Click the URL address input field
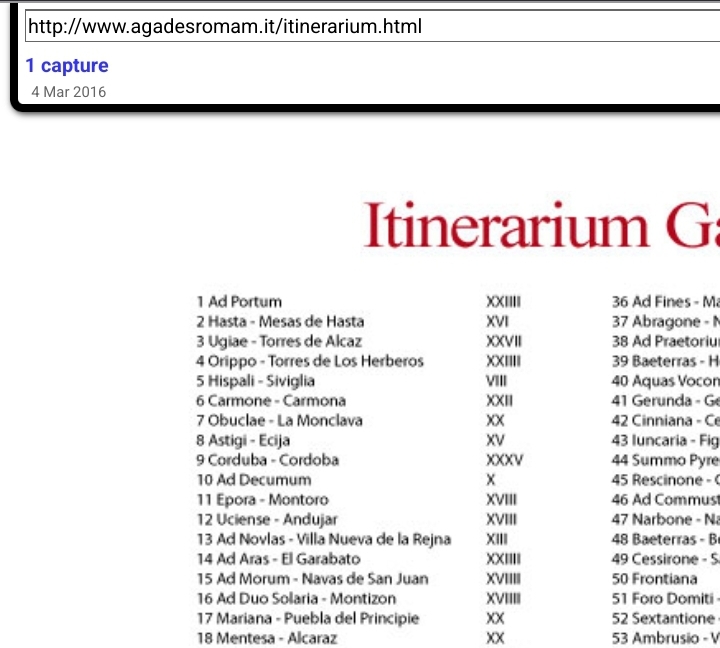Screen dimensions: 720x648 click(x=370, y=27)
